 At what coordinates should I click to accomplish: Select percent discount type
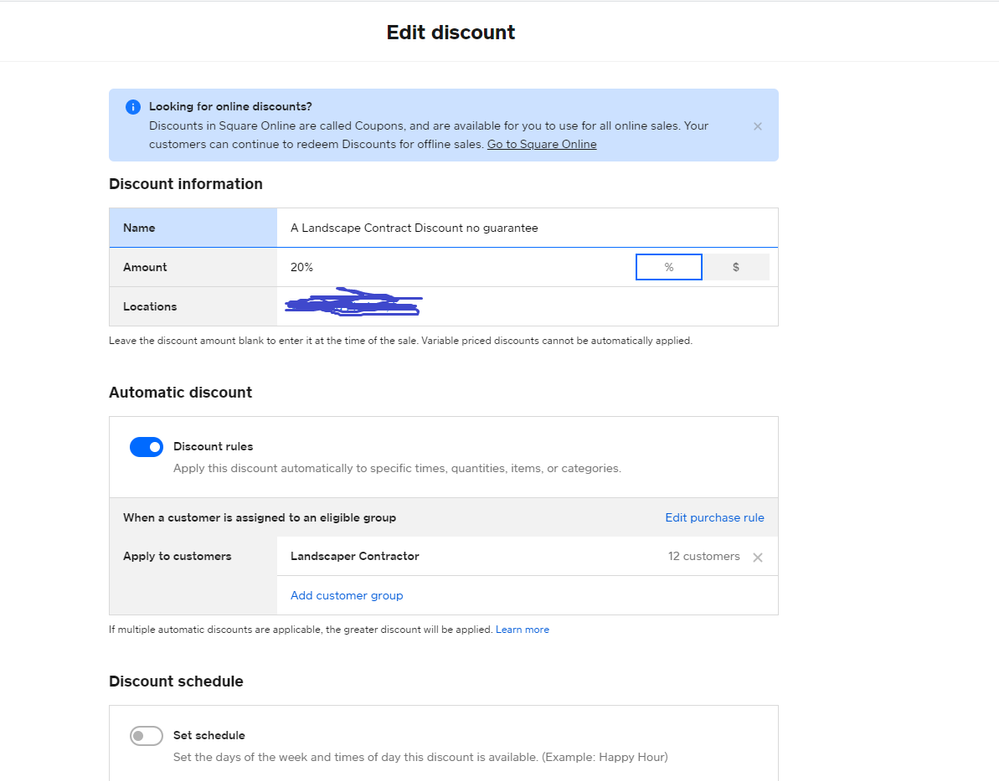pos(668,267)
